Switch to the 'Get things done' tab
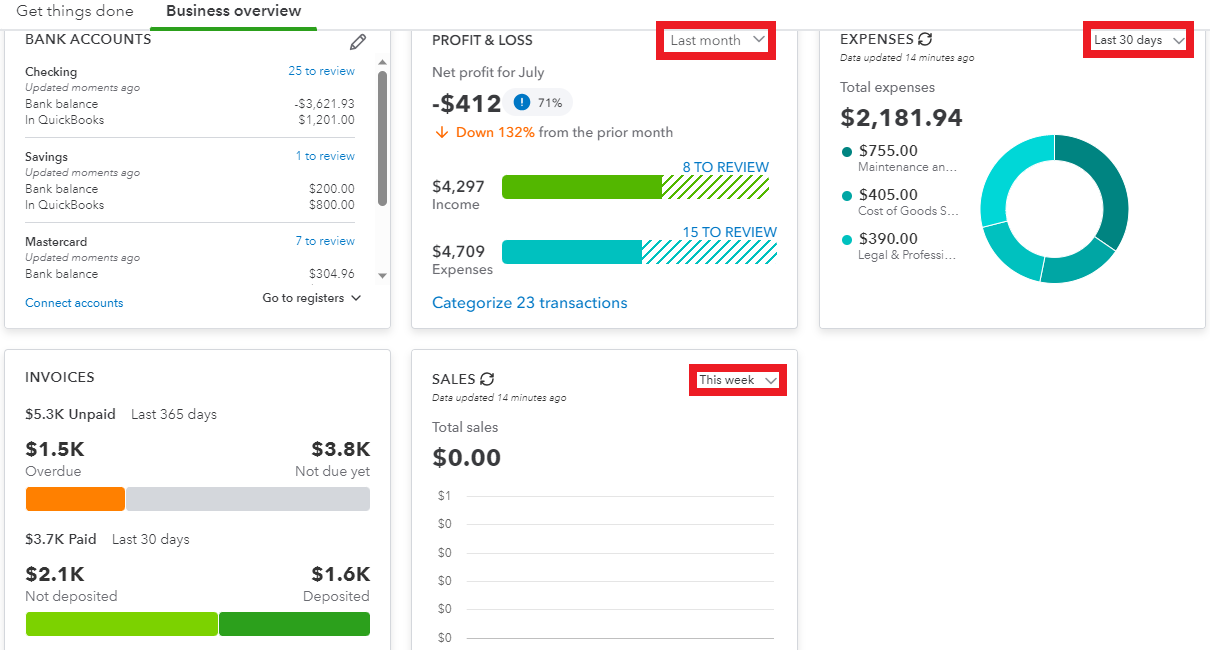 75,11
